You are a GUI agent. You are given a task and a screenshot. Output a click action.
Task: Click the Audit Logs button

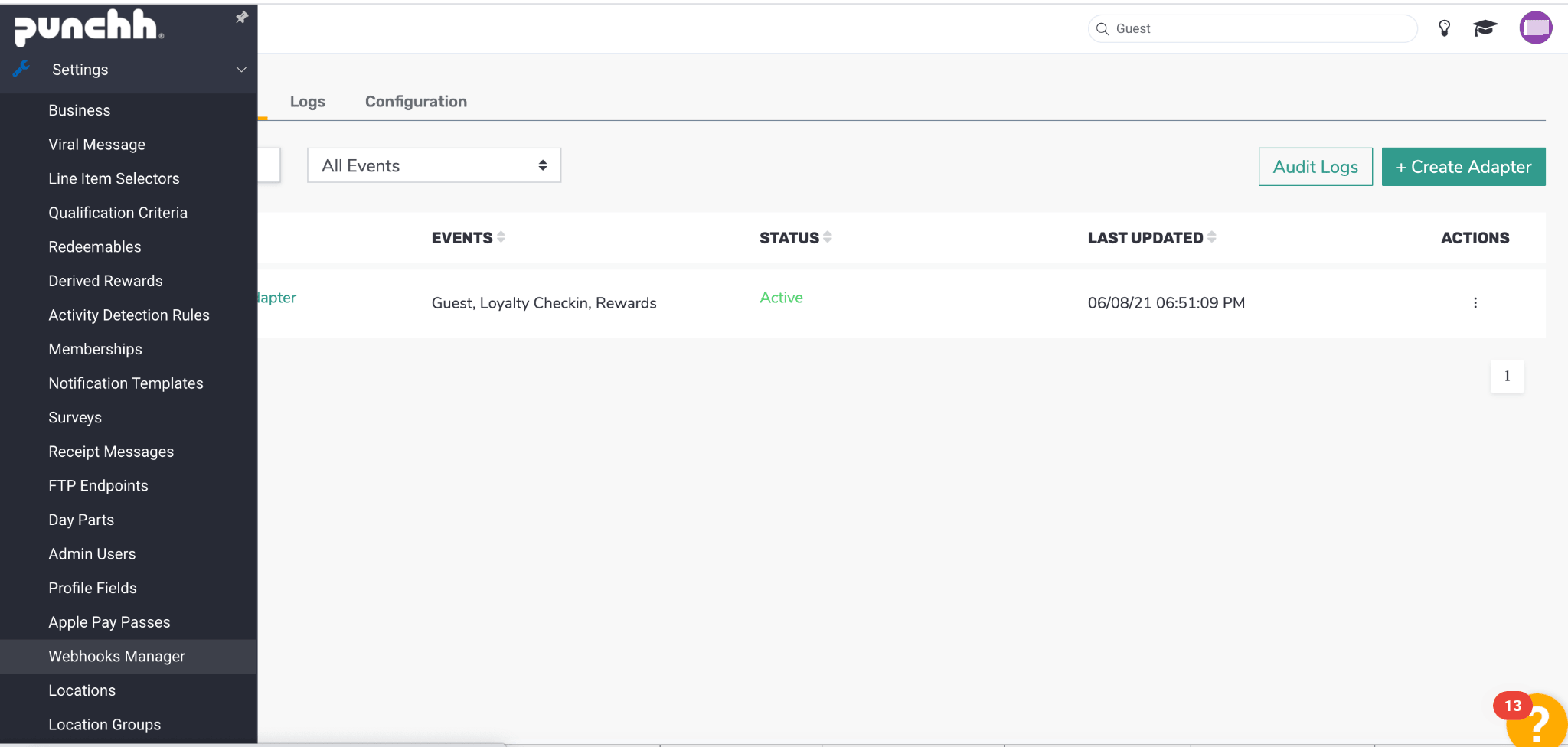click(1315, 167)
